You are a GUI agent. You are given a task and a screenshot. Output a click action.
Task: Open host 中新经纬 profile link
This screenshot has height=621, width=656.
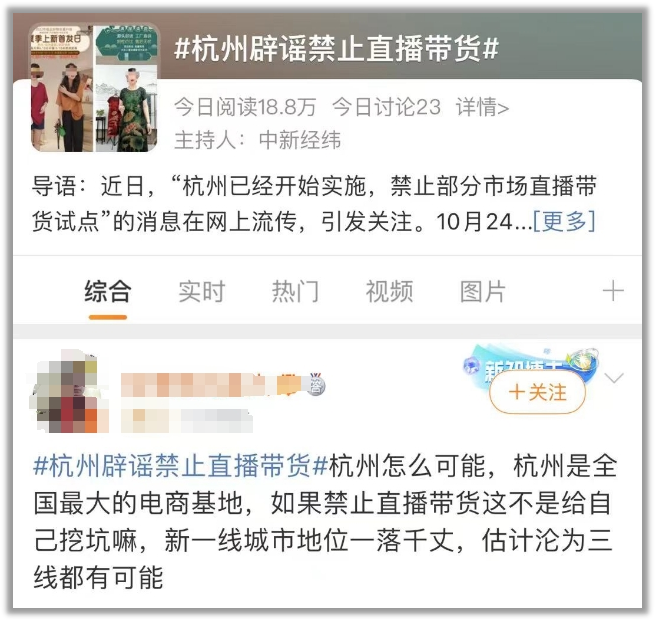[300, 140]
